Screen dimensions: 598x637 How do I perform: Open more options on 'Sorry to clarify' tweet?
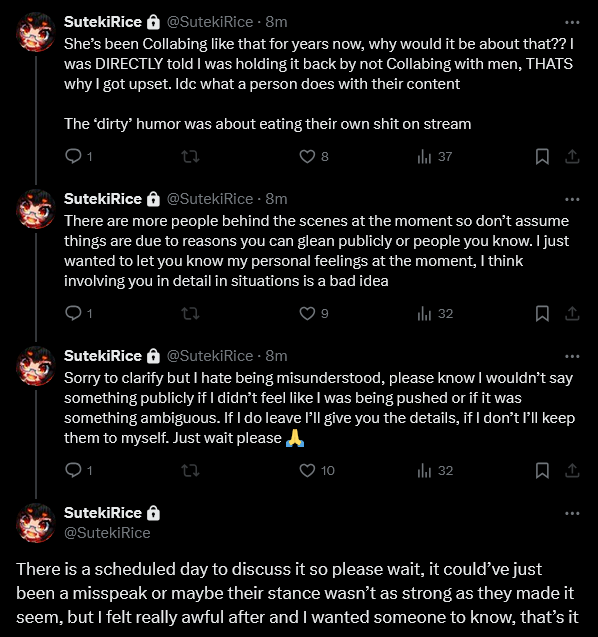(572, 356)
